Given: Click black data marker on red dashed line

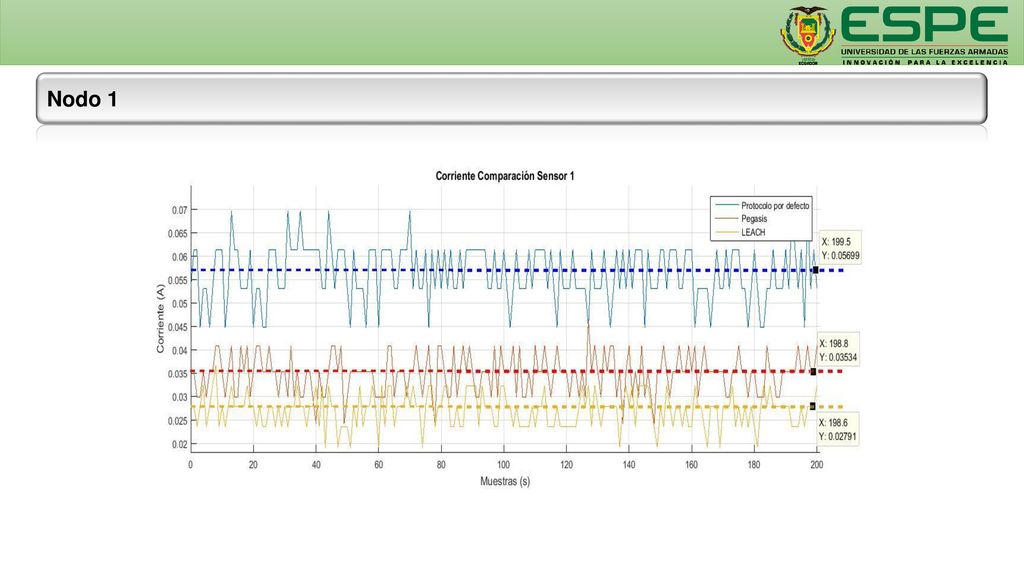Looking at the screenshot, I should (813, 372).
